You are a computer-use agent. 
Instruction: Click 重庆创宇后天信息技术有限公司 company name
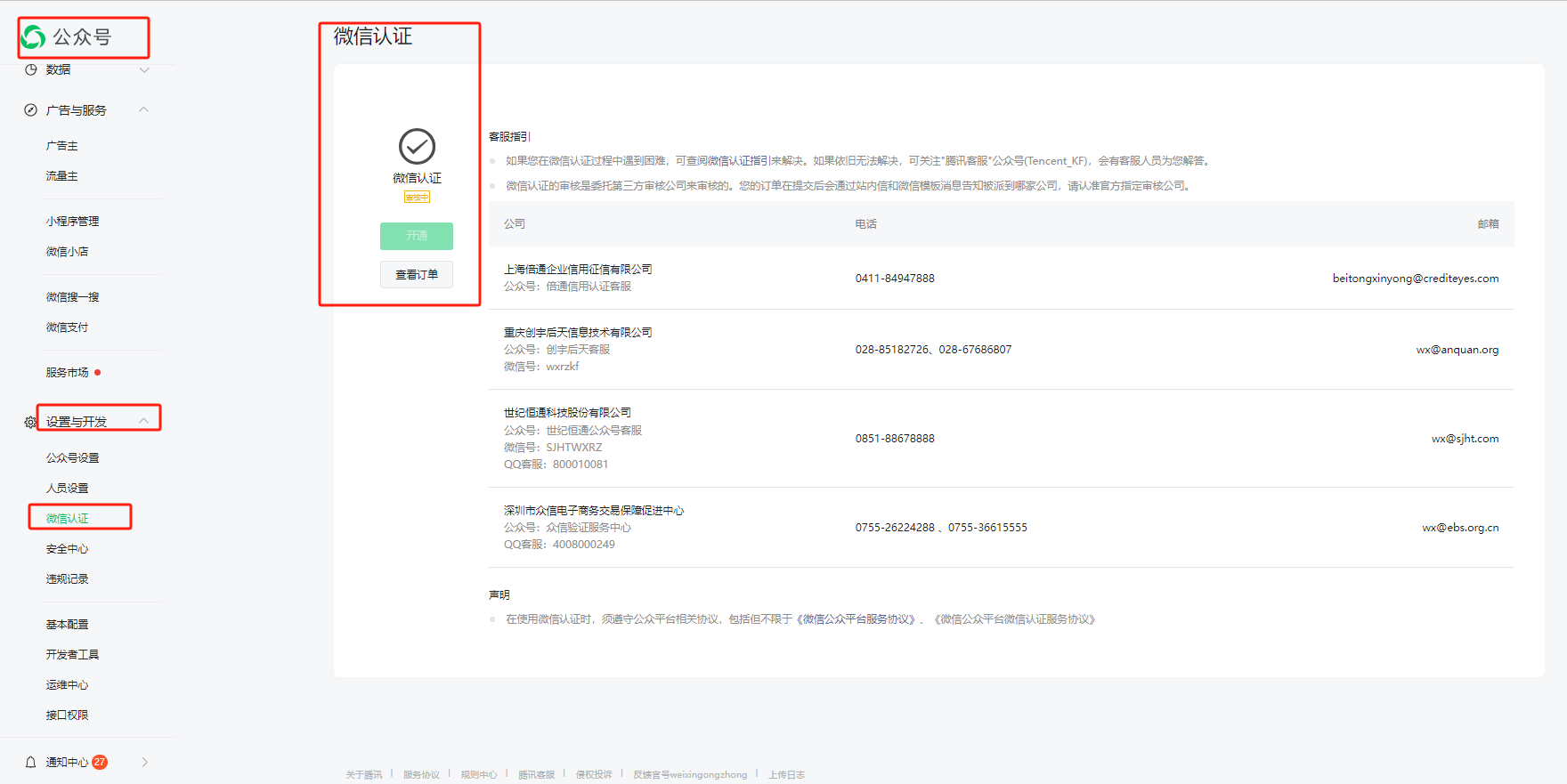(578, 333)
